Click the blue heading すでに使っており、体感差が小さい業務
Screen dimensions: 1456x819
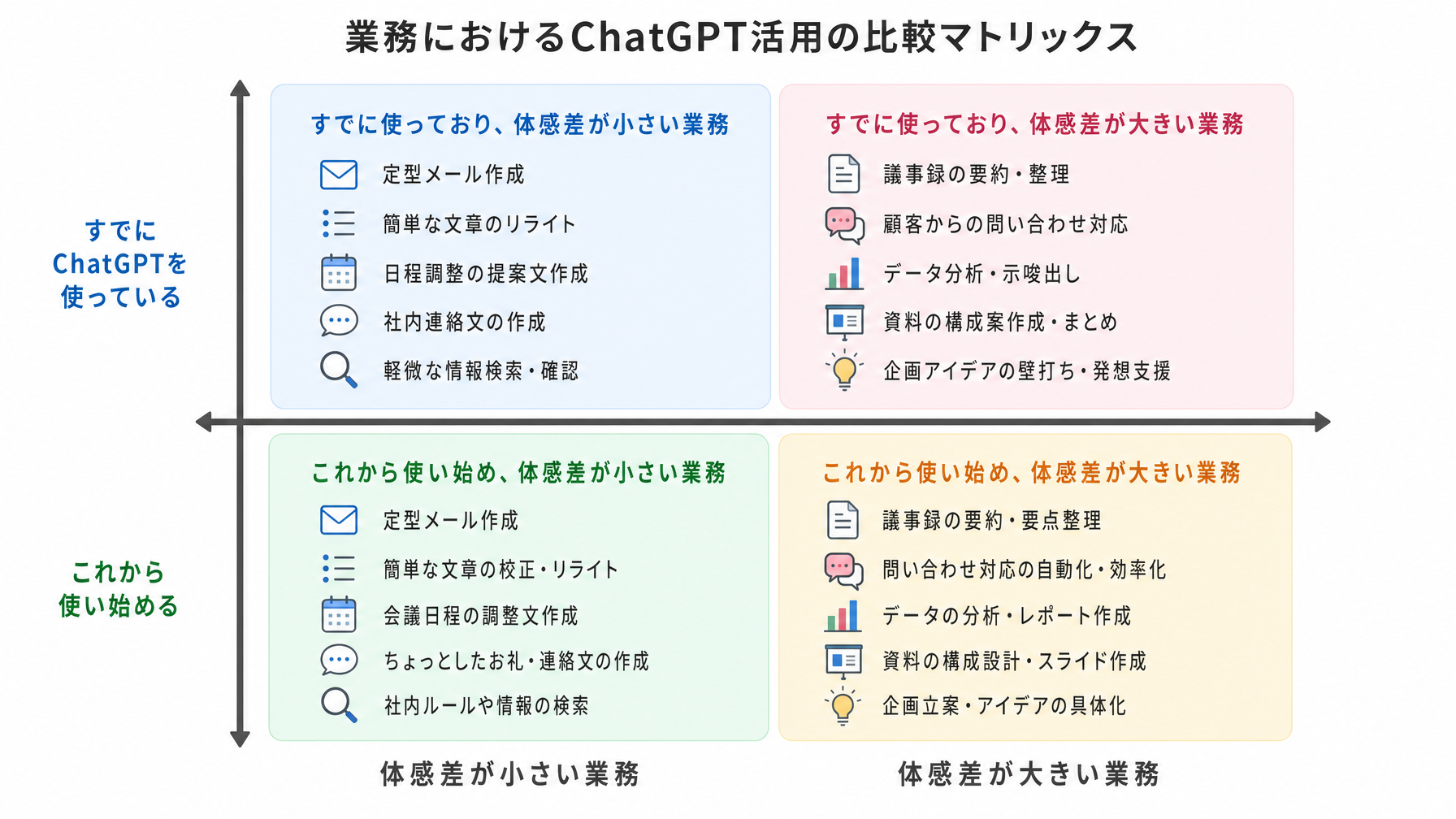click(x=520, y=124)
